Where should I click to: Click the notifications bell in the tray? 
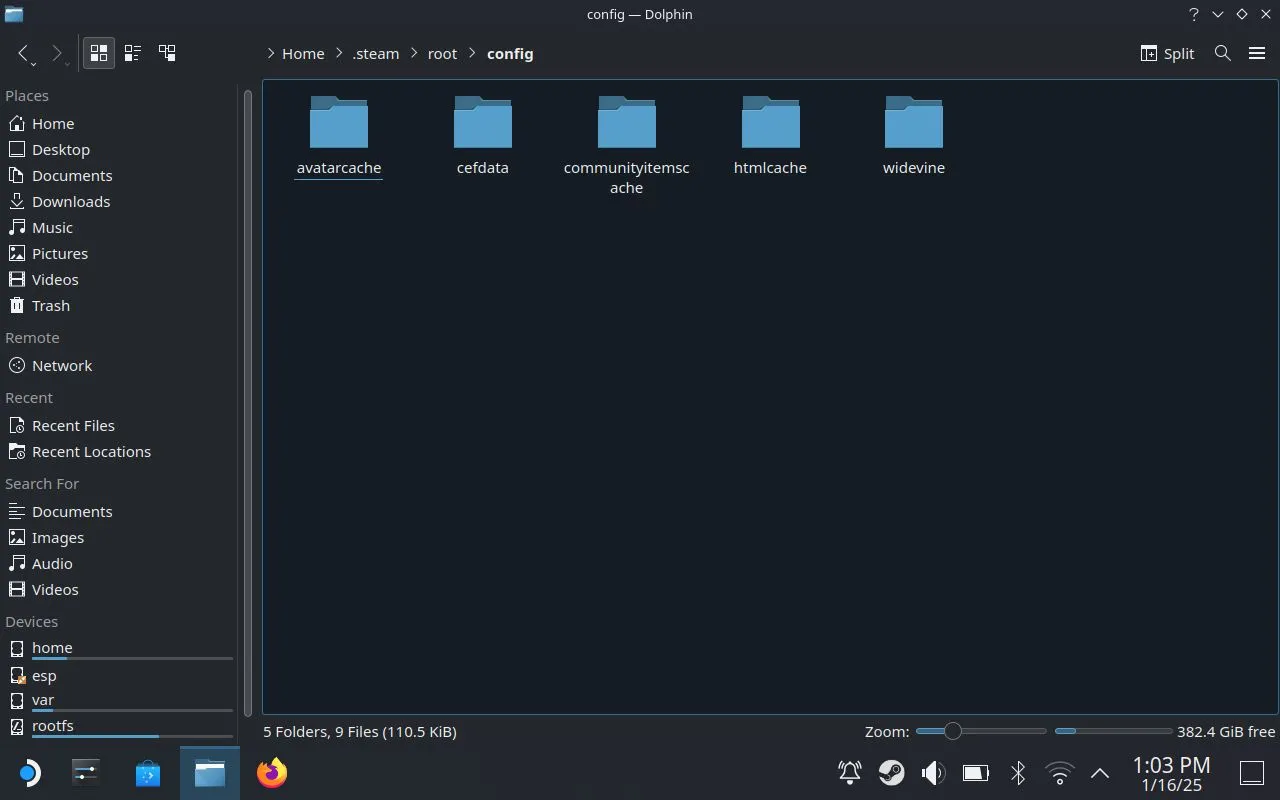(x=849, y=772)
